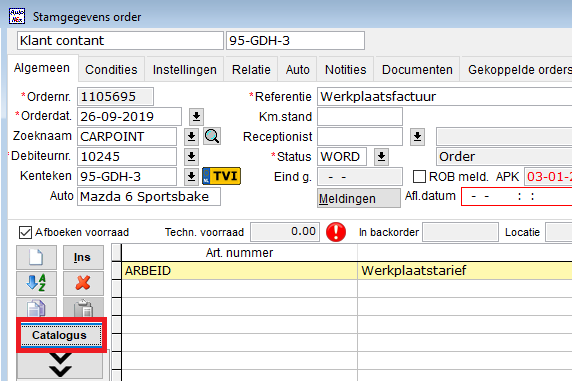Search customer with the magnifier icon
The width and height of the screenshot is (572, 381).
212,136
